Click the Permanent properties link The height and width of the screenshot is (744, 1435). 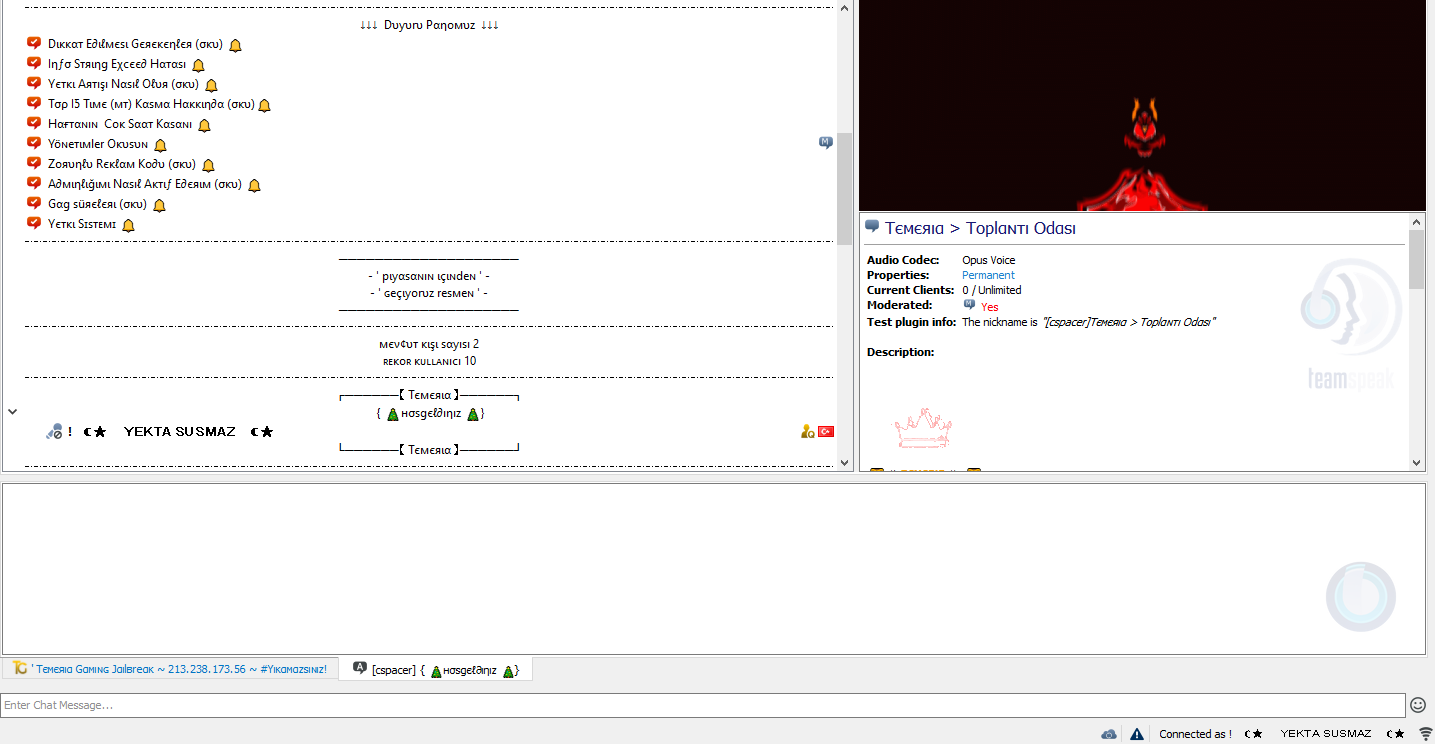click(988, 275)
